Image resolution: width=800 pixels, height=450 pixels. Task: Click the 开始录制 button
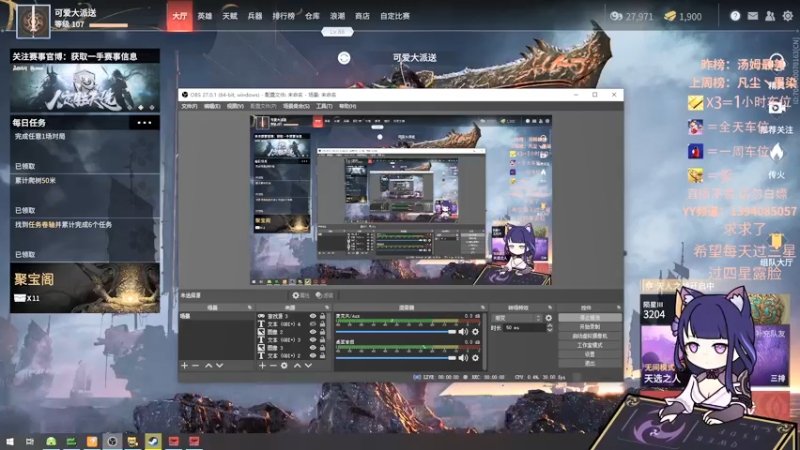590,327
